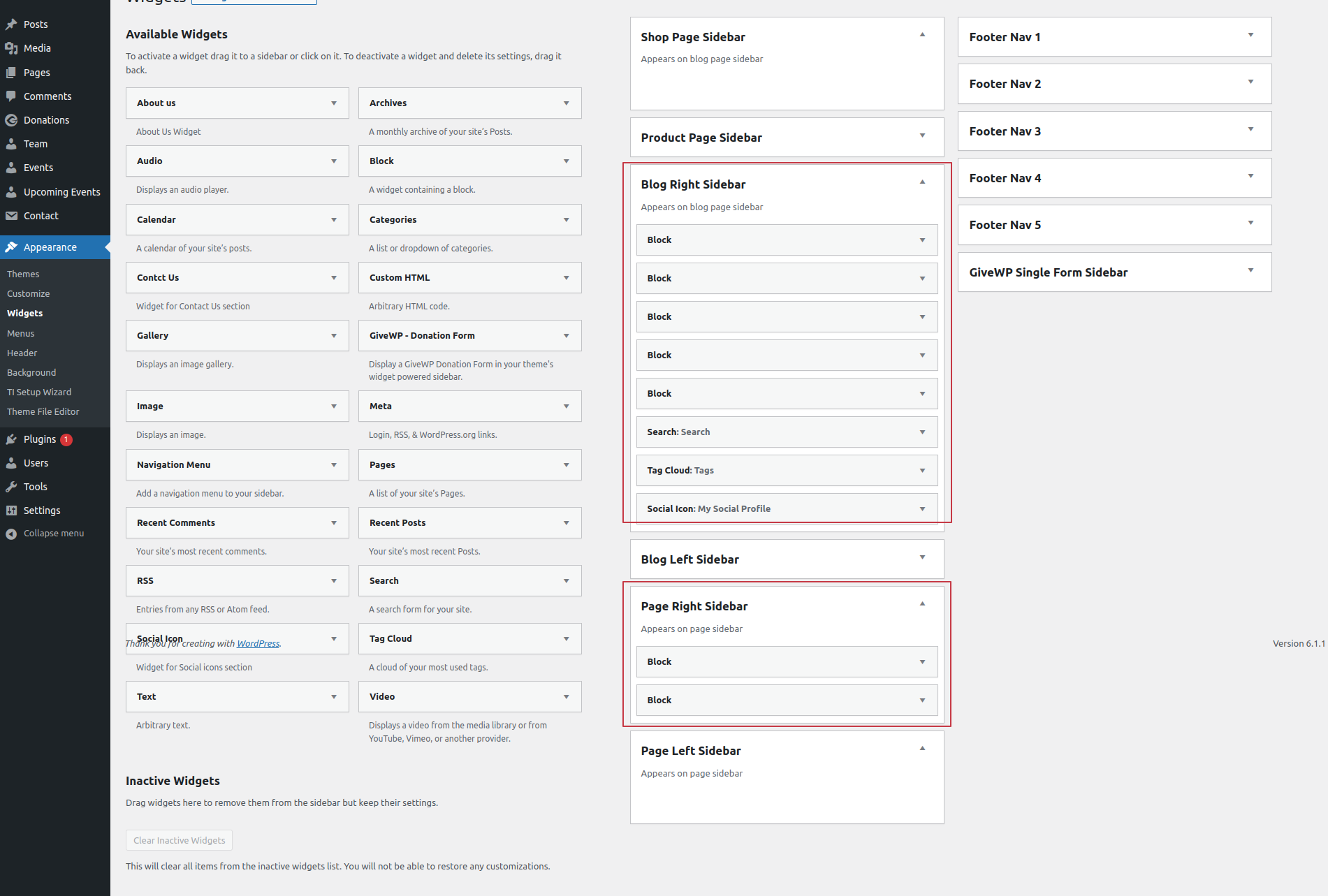
Task: Click the Plugins plug icon
Action: (x=11, y=439)
